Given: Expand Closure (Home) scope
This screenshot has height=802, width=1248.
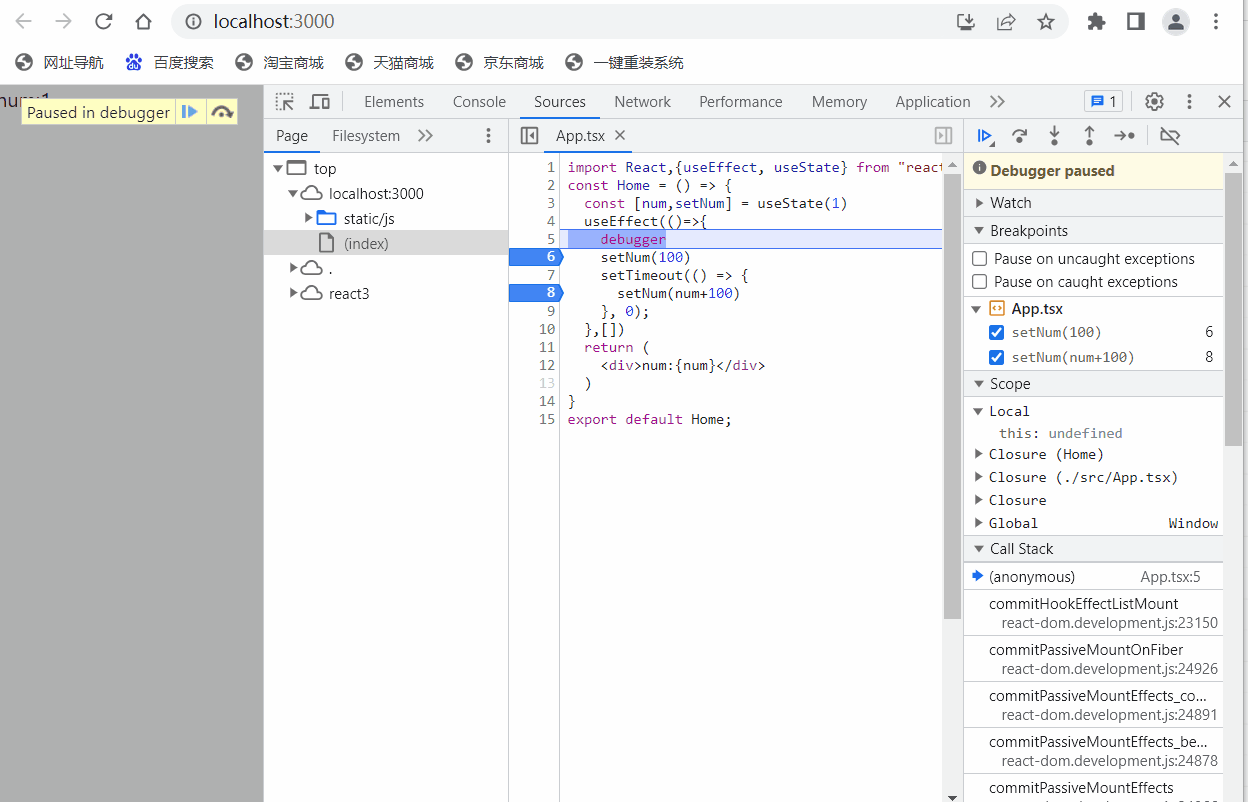Looking at the screenshot, I should (979, 454).
